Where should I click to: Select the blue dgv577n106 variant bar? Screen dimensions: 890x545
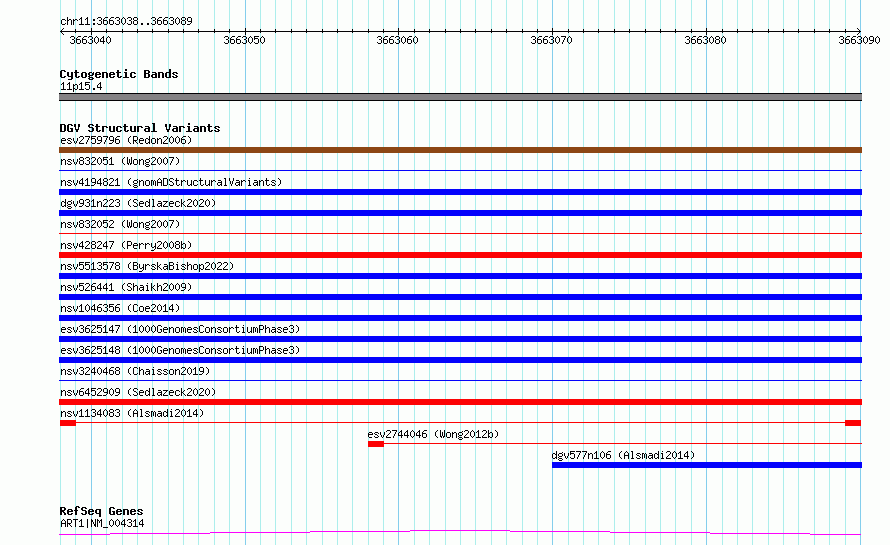click(x=707, y=465)
